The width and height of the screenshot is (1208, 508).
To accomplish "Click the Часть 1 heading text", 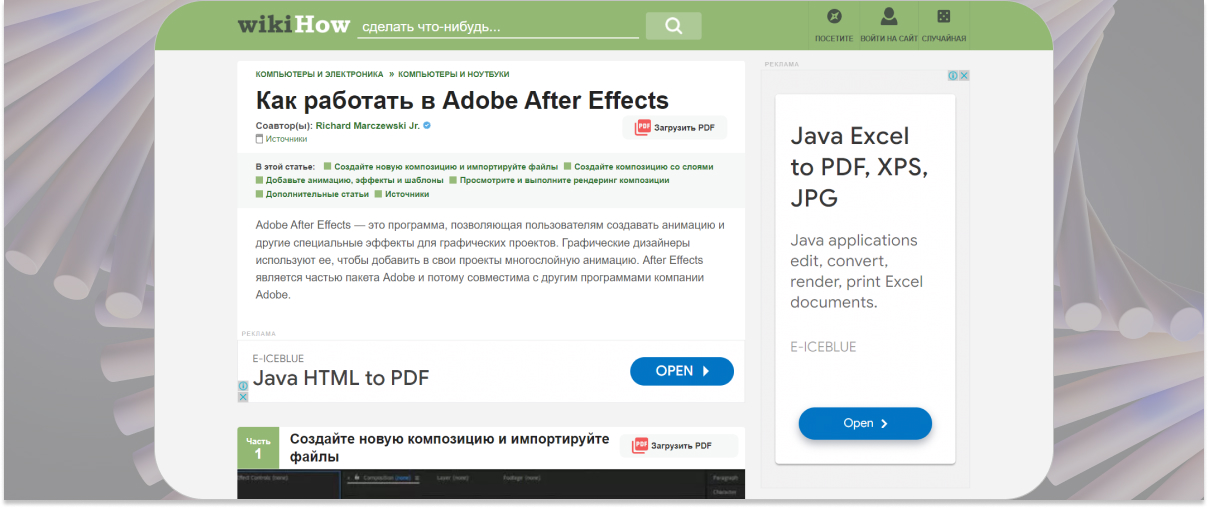I will (450, 448).
